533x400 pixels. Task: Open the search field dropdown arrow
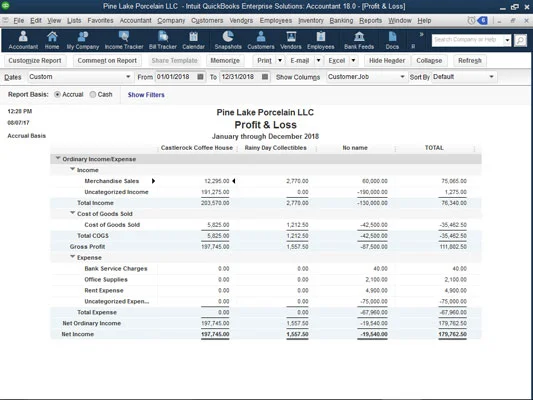[x=507, y=40]
